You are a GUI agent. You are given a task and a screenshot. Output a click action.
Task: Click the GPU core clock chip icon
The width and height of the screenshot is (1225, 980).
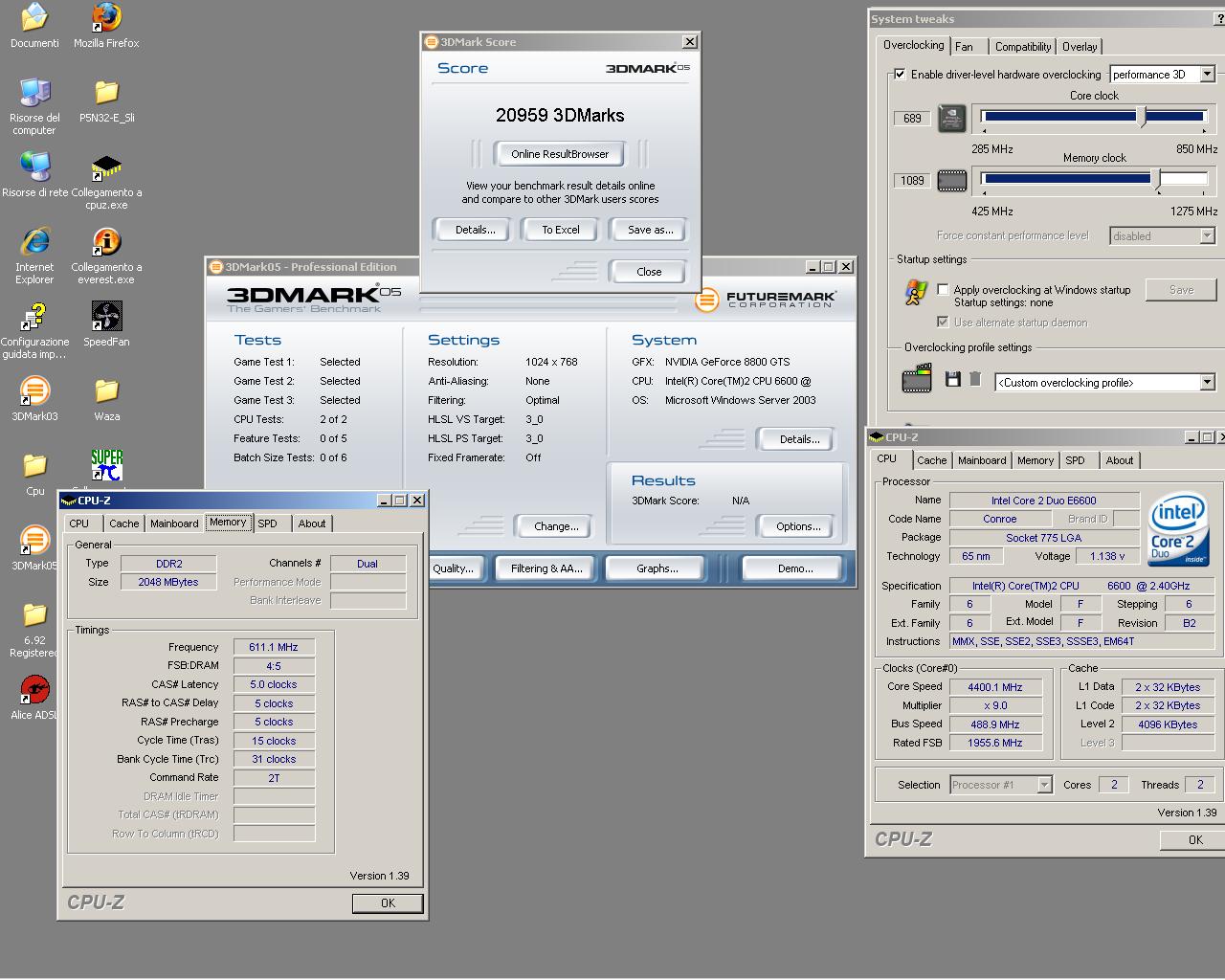tap(951, 118)
